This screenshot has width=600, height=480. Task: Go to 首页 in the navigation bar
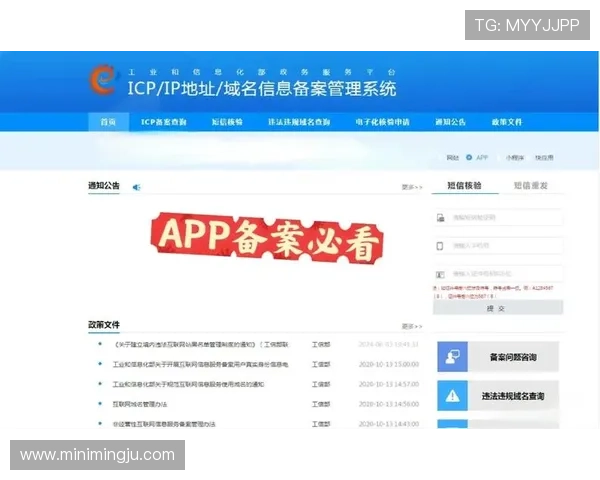click(x=108, y=122)
